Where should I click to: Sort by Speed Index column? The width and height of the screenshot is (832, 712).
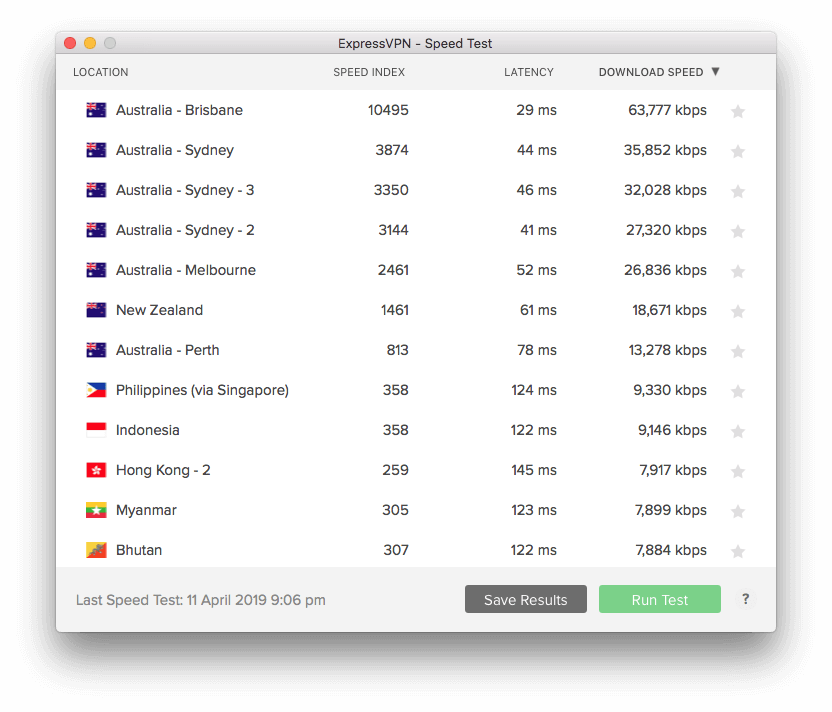coord(369,72)
